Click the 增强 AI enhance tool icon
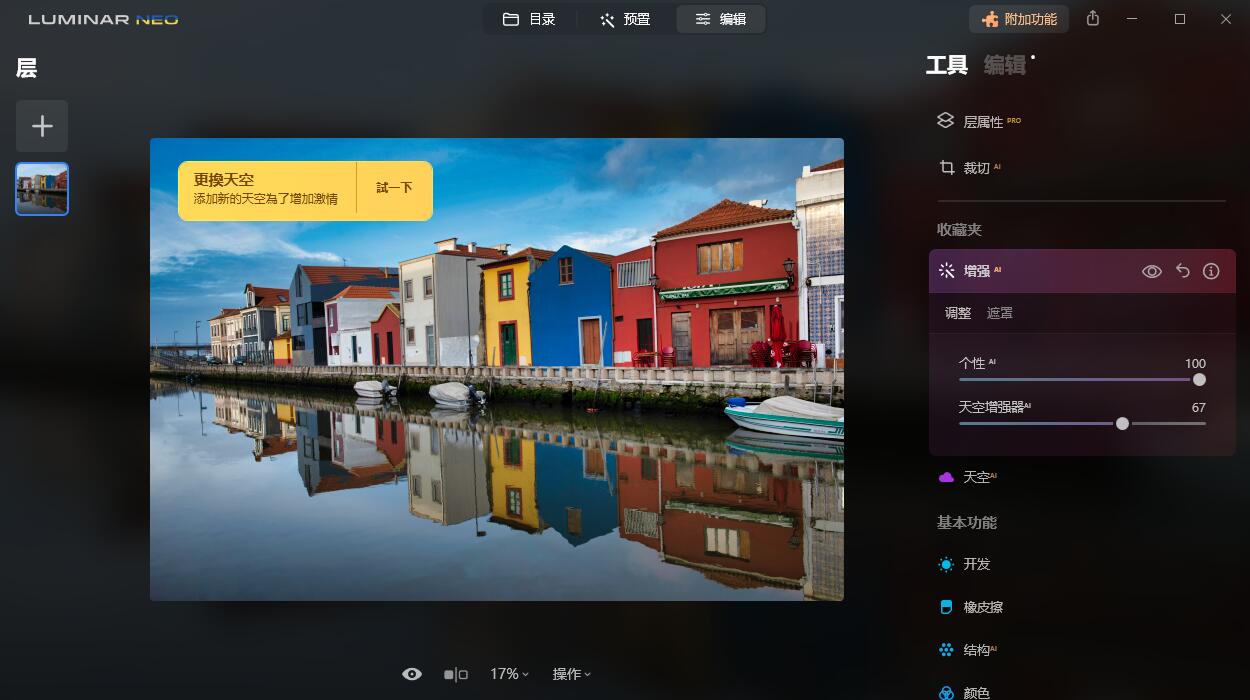This screenshot has height=700, width=1250. [x=946, y=270]
